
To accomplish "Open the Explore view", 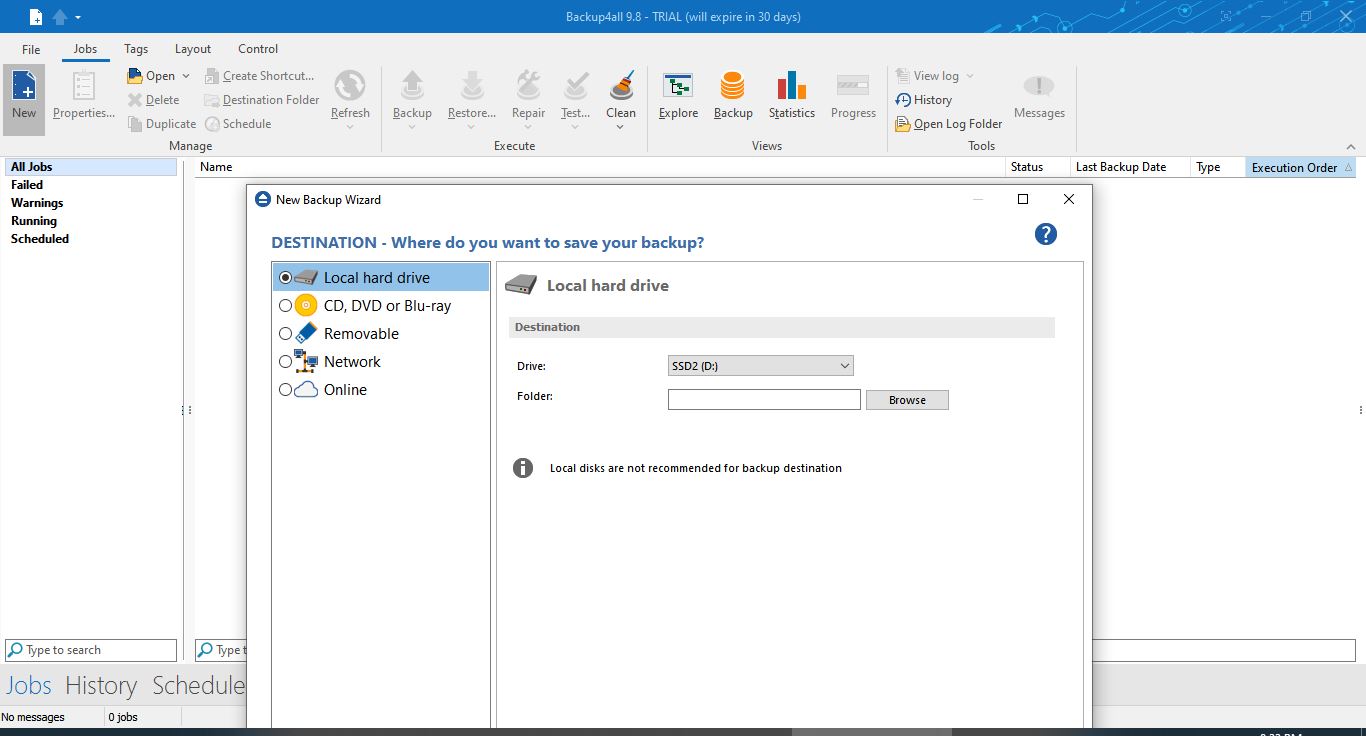I will pos(678,95).
